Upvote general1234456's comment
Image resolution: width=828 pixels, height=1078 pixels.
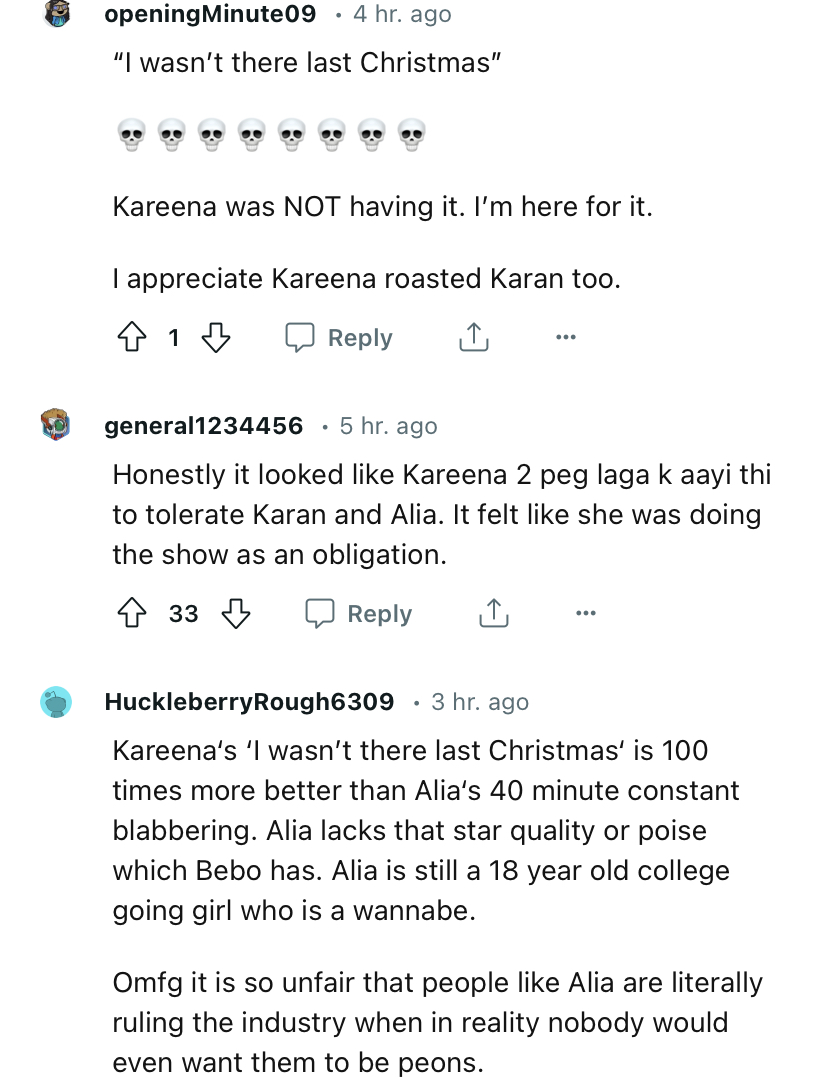131,613
